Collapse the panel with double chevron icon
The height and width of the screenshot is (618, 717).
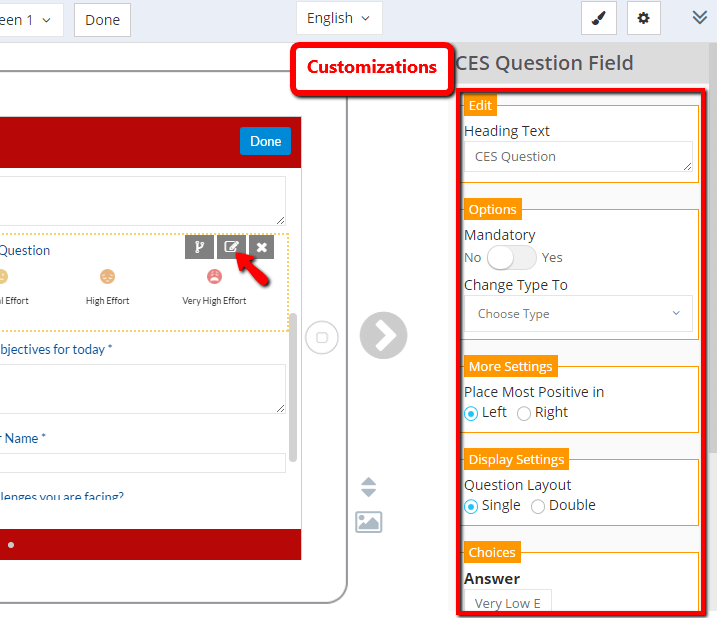(x=700, y=18)
